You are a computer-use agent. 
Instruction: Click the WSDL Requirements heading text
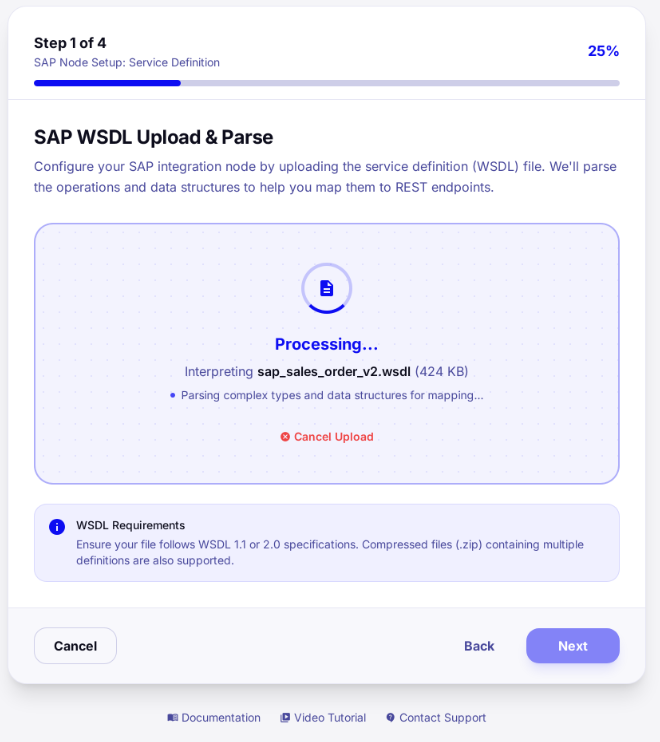pyautogui.click(x=131, y=525)
